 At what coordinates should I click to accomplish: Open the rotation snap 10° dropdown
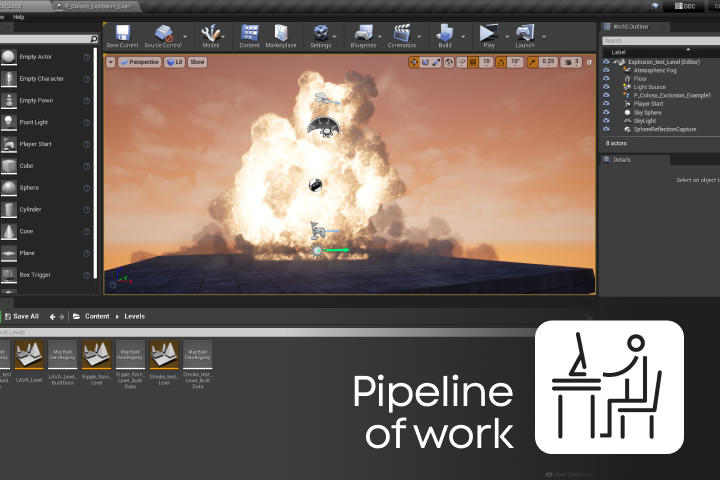(516, 62)
